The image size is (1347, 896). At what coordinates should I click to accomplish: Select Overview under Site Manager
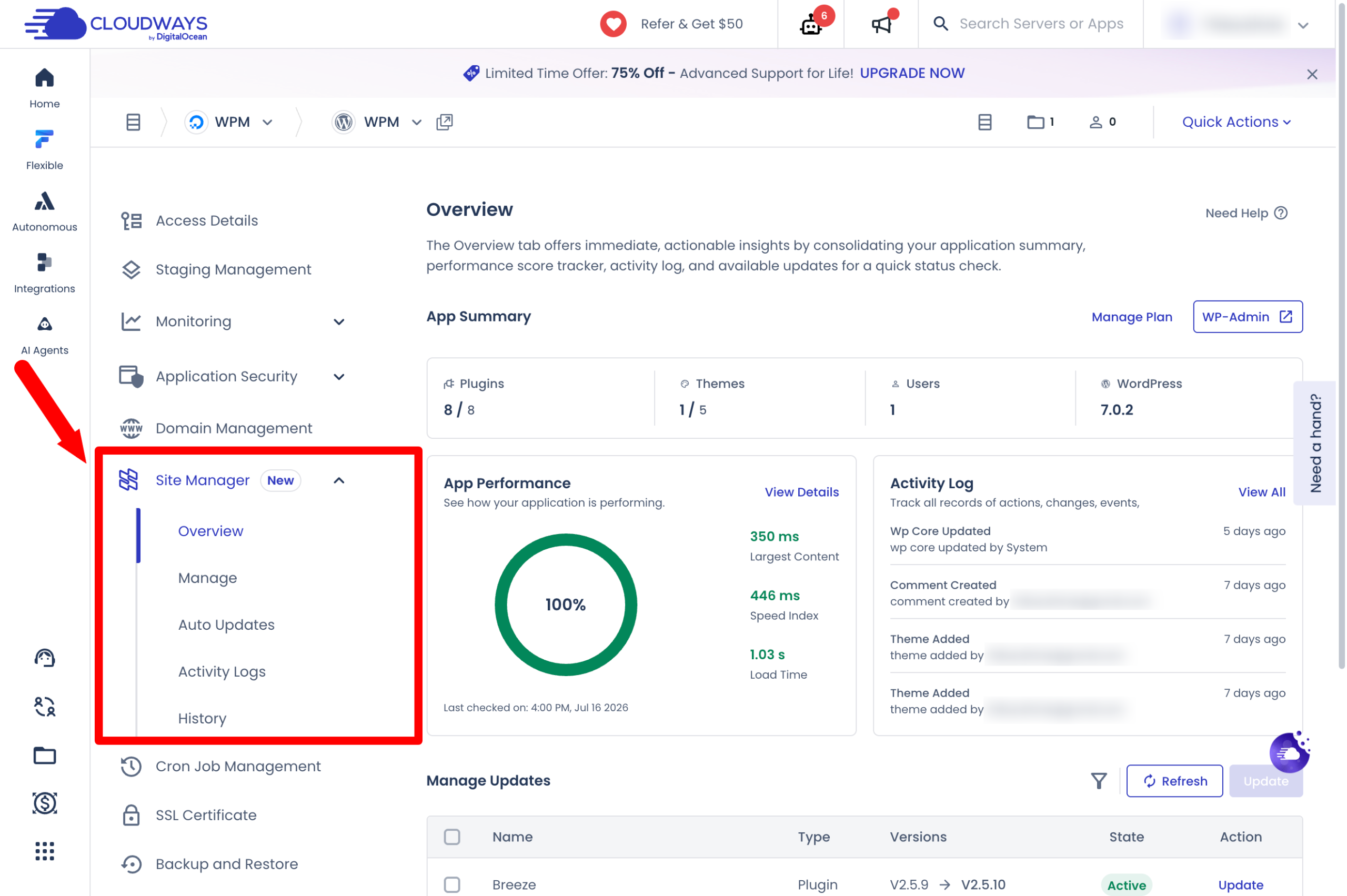pos(211,531)
